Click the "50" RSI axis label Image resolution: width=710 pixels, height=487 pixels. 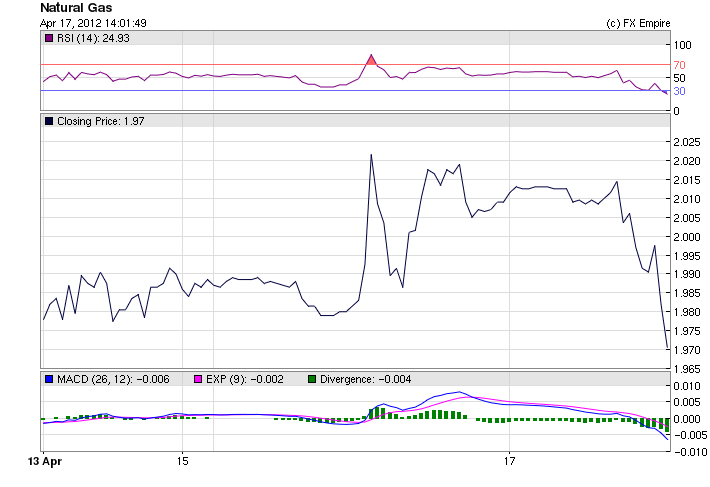[680, 78]
